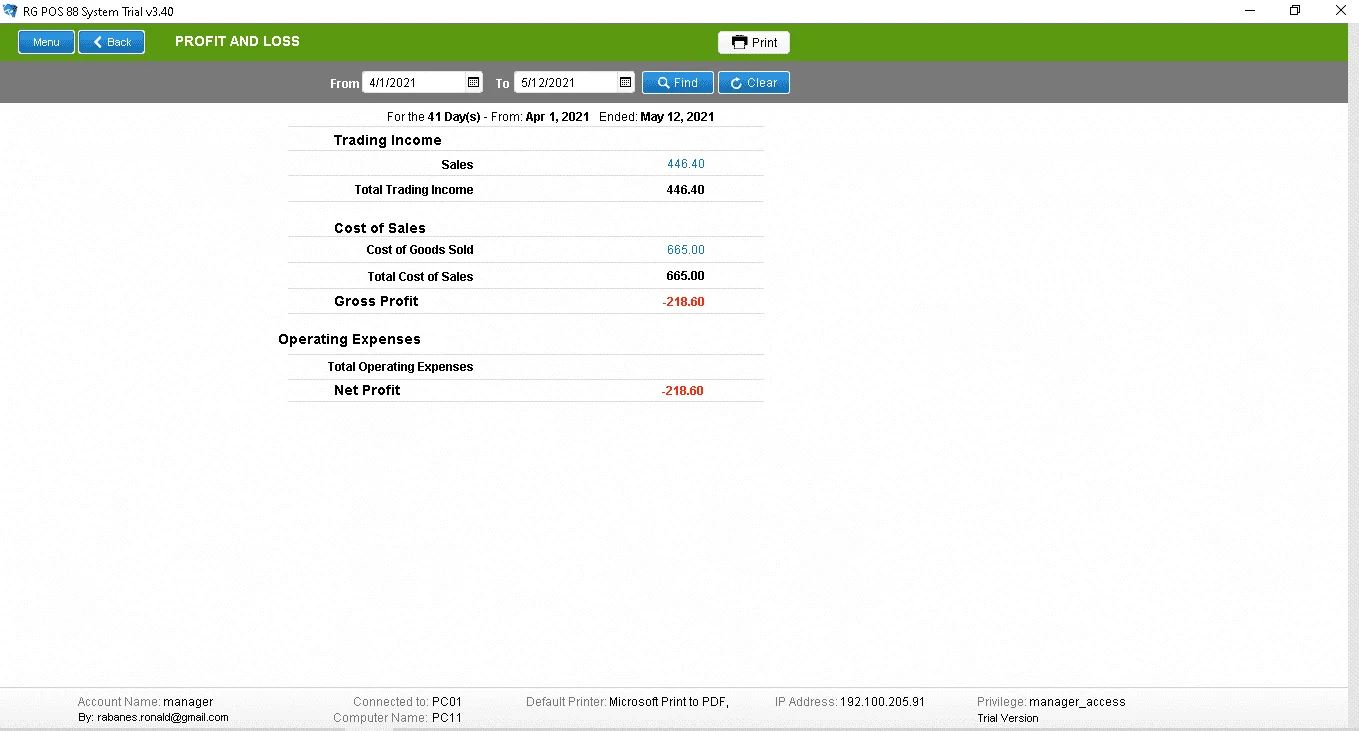Restore down the RG POS window

pyautogui.click(x=1295, y=11)
